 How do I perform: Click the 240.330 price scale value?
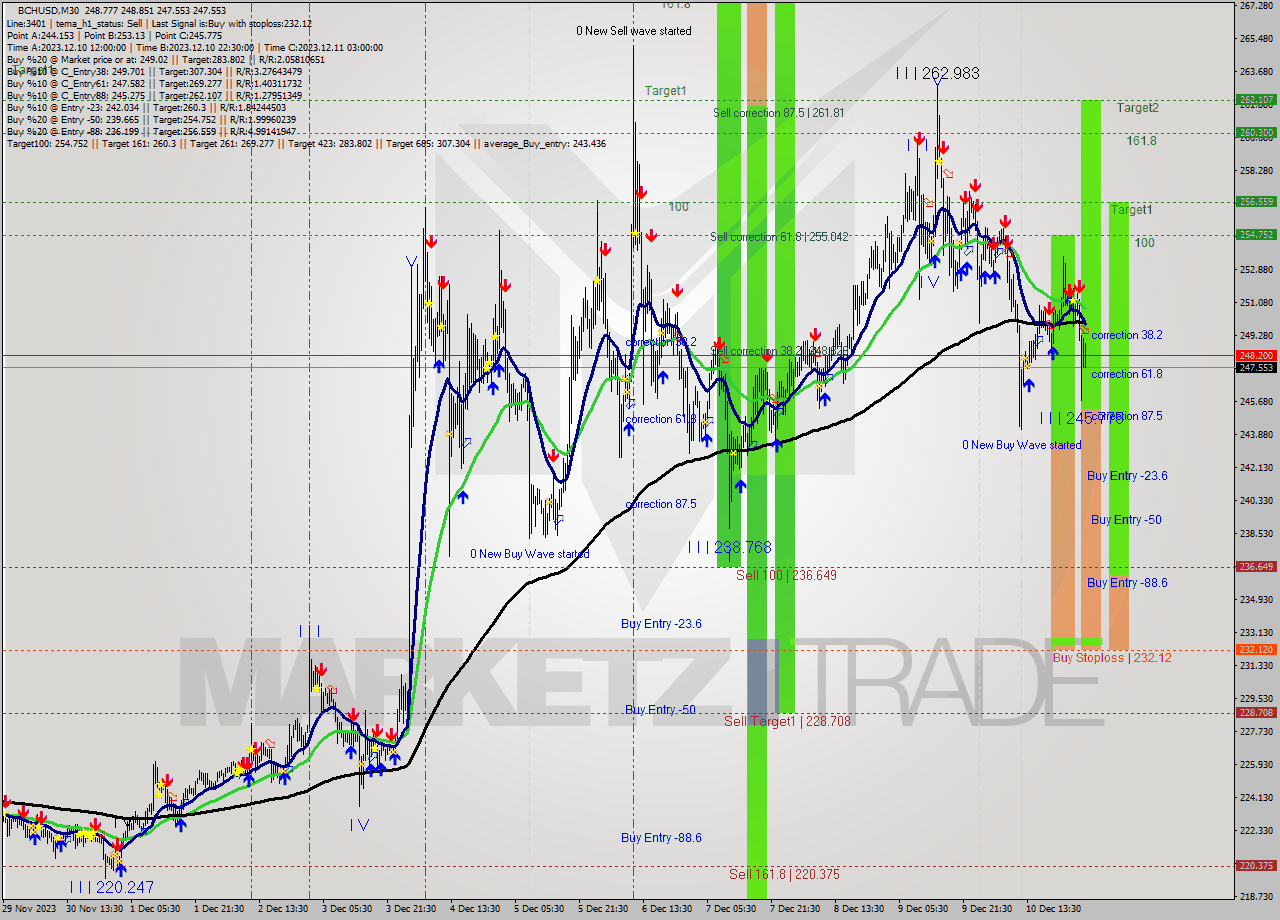(x=1256, y=500)
